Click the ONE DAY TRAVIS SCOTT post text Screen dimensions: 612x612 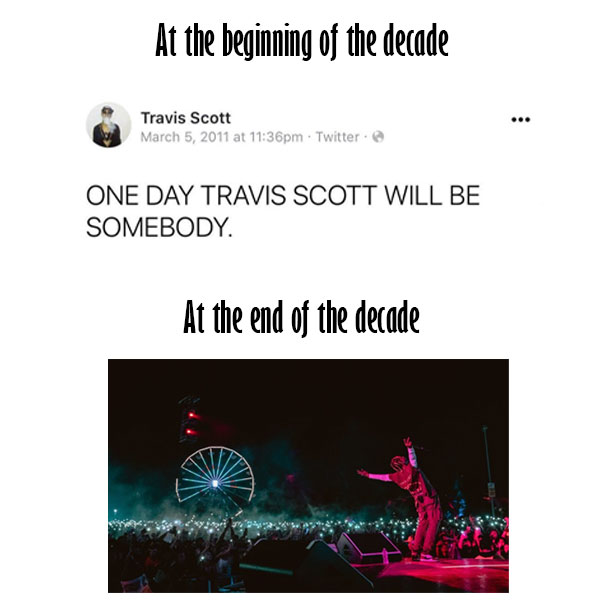pyautogui.click(x=283, y=211)
